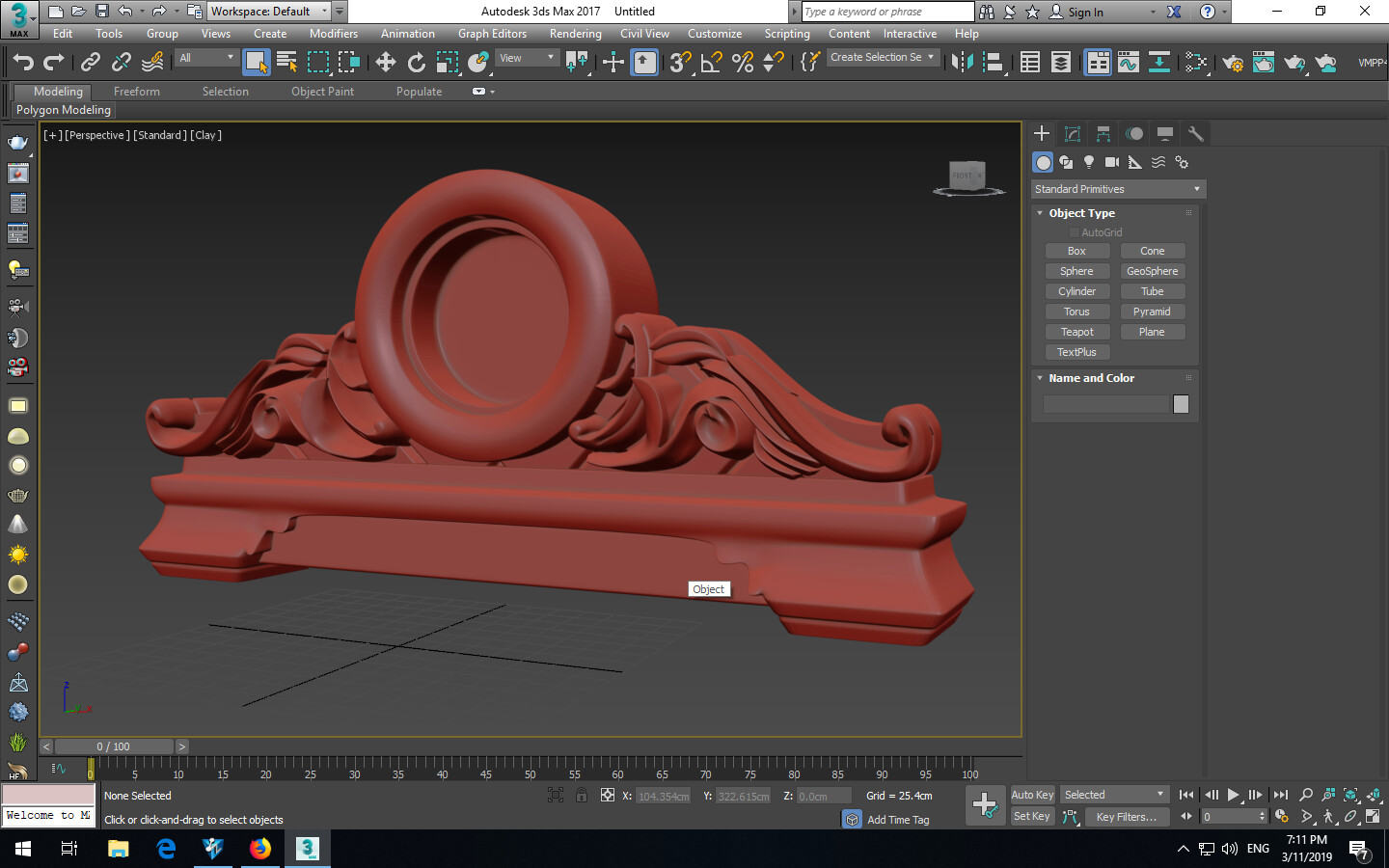
Task: Switch to the Freeform ribbon tab
Action: tap(136, 92)
